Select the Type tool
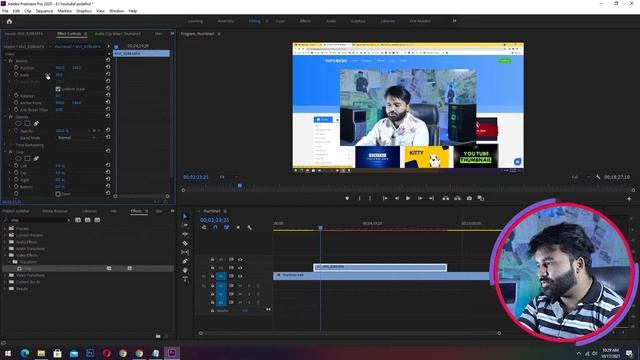The height and width of the screenshot is (360, 640). pyautogui.click(x=185, y=279)
